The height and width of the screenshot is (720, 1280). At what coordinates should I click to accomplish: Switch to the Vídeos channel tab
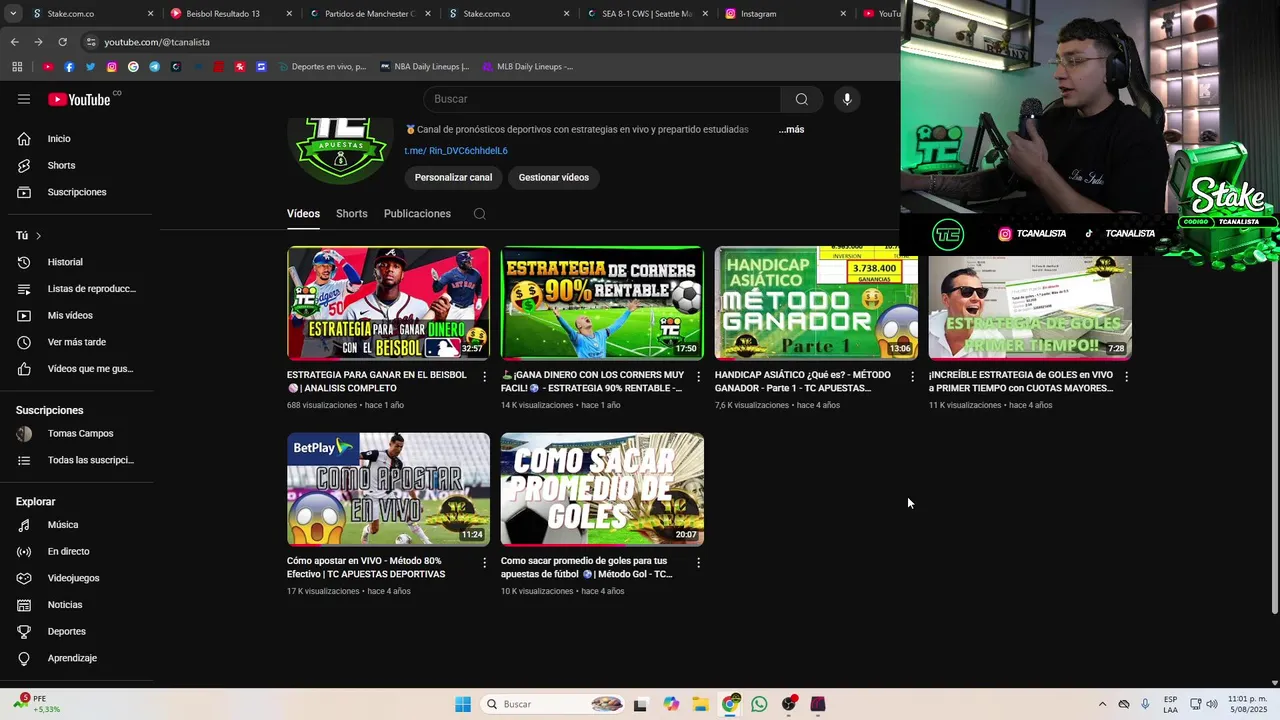click(x=303, y=214)
